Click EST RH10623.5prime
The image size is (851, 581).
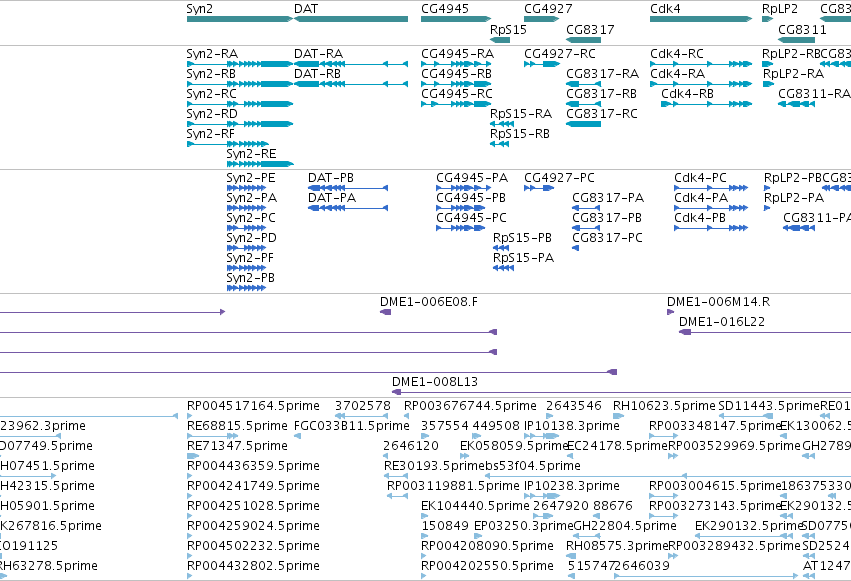click(x=664, y=406)
